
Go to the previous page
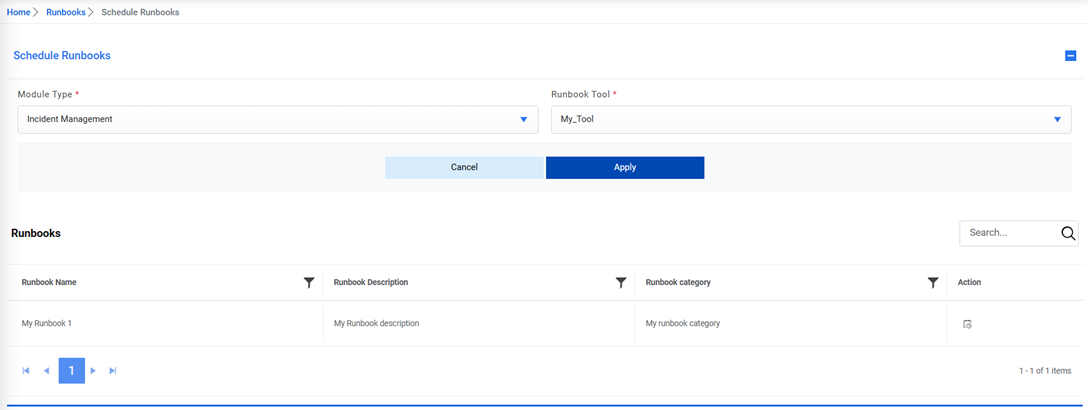pyautogui.click(x=46, y=371)
